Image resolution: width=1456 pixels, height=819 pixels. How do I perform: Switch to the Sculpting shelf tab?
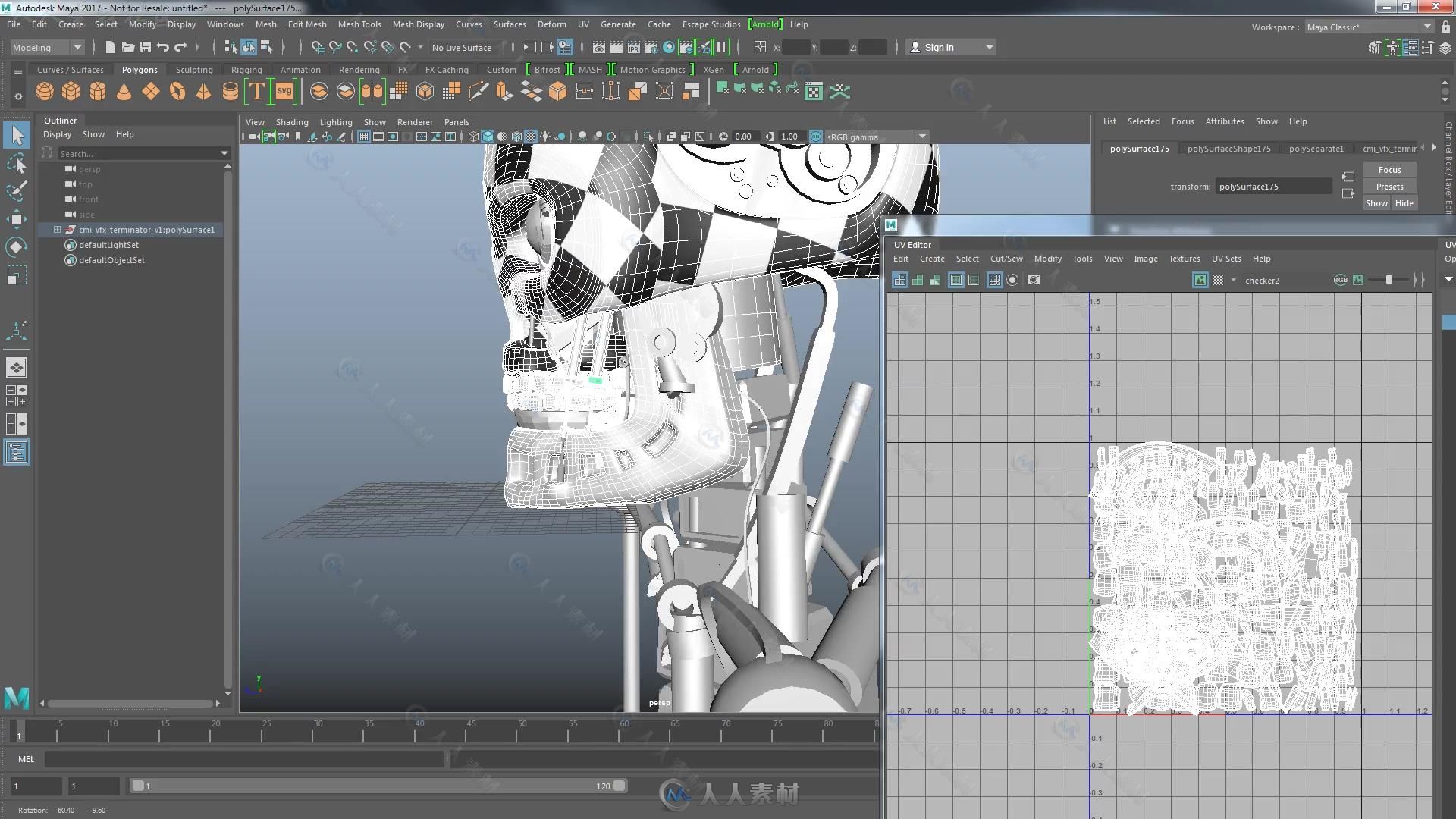tap(194, 69)
